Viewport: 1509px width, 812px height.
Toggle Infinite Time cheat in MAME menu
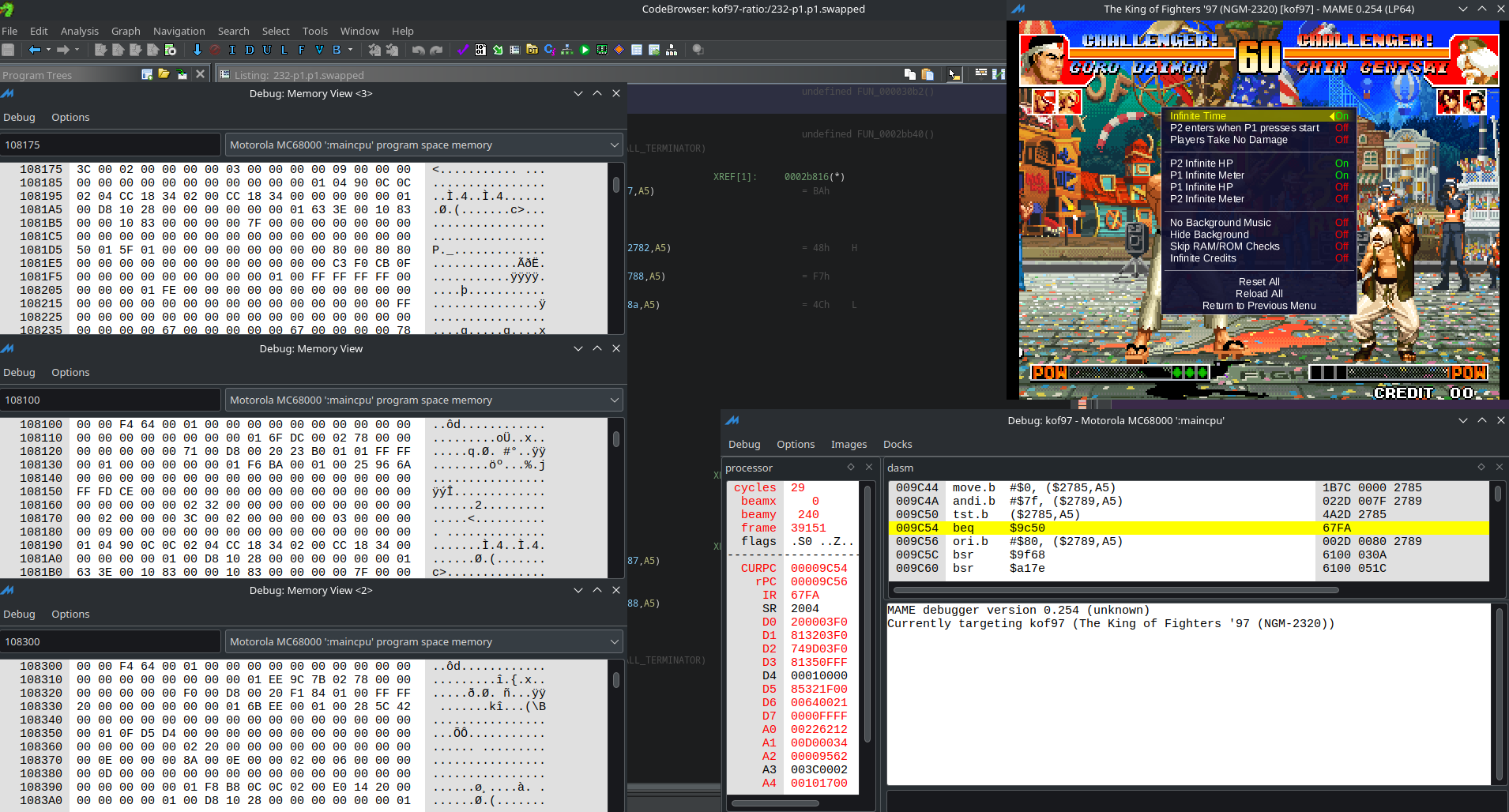click(1259, 116)
